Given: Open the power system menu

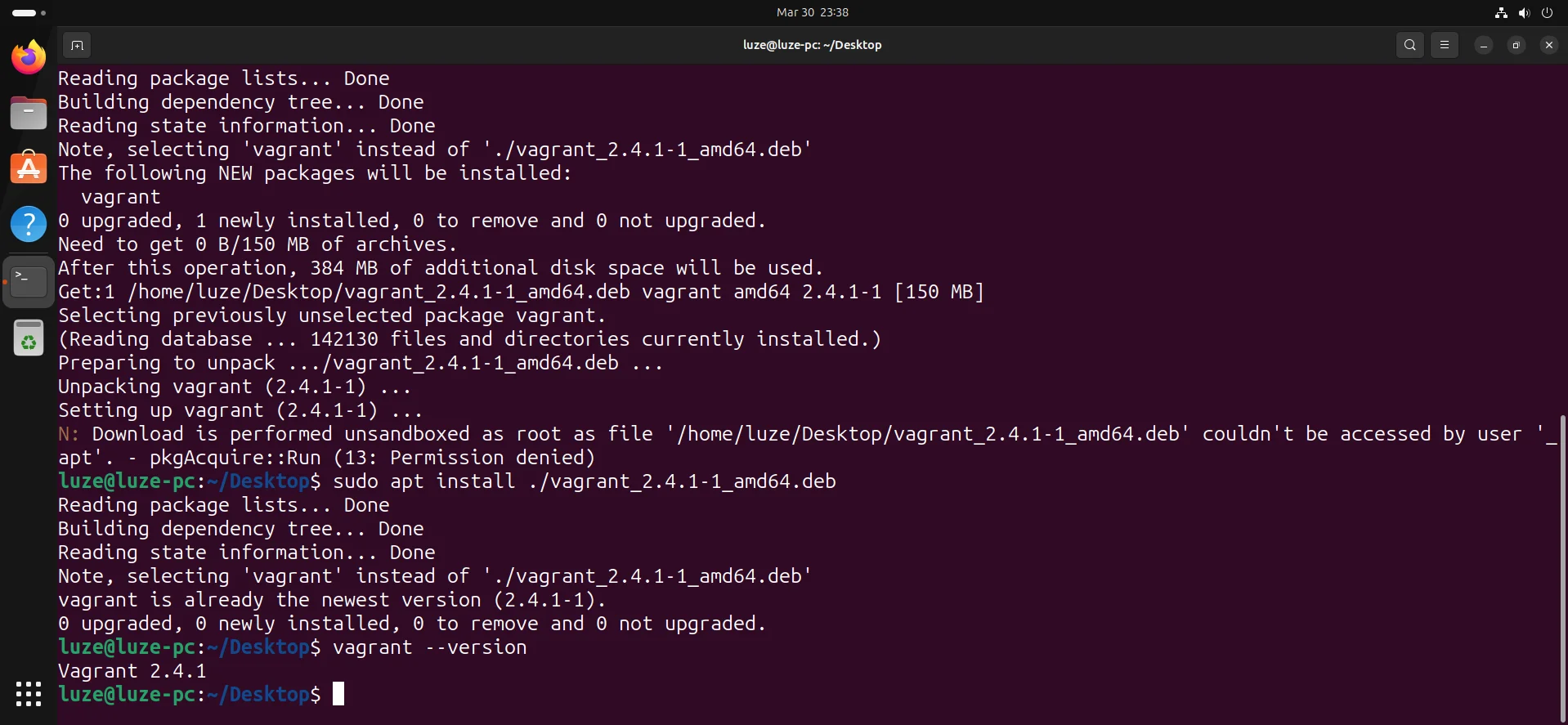Looking at the screenshot, I should [x=1547, y=12].
